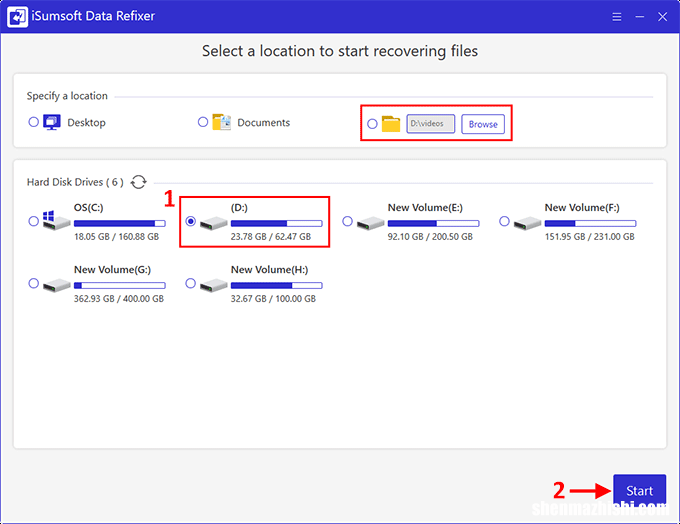The height and width of the screenshot is (524, 680).
Task: Click the New Volume(F:) name label
Action: (582, 208)
